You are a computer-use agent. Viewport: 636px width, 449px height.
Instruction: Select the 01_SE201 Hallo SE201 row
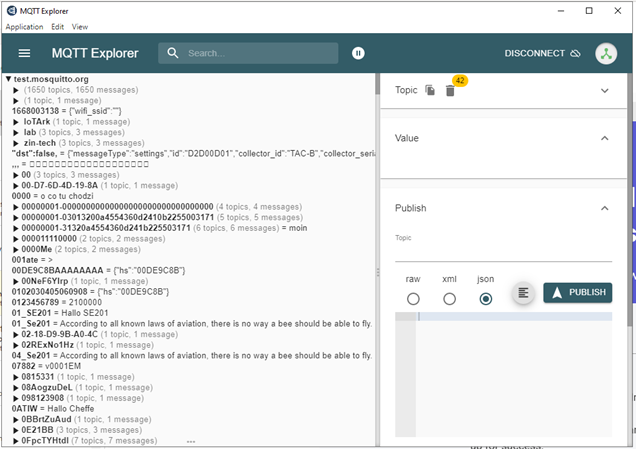point(60,313)
